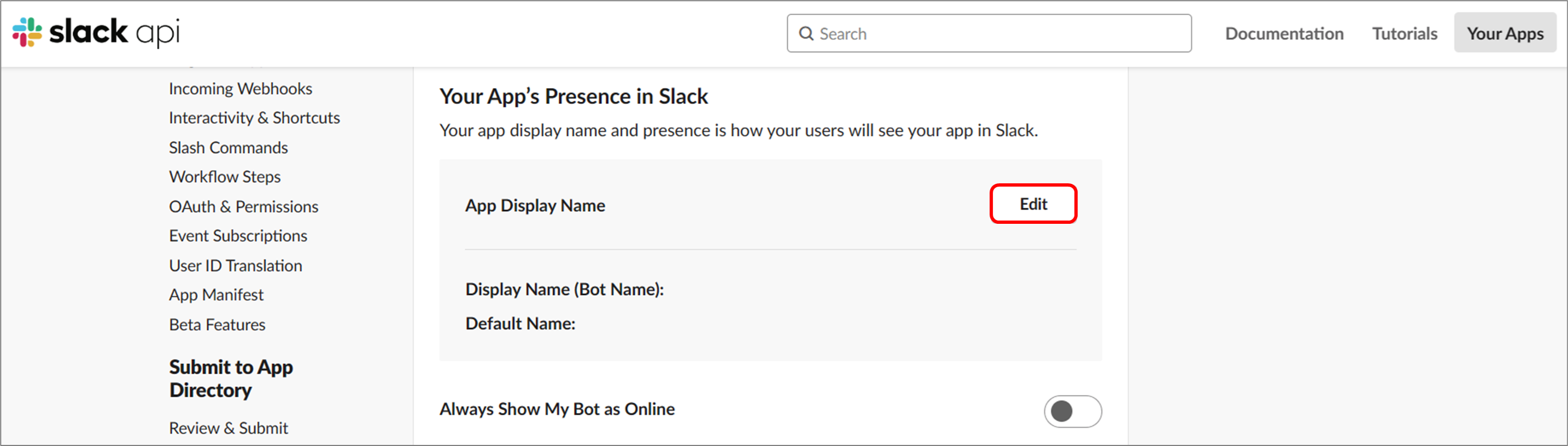This screenshot has height=446, width=1568.
Task: Go to Your Apps
Action: click(1505, 33)
